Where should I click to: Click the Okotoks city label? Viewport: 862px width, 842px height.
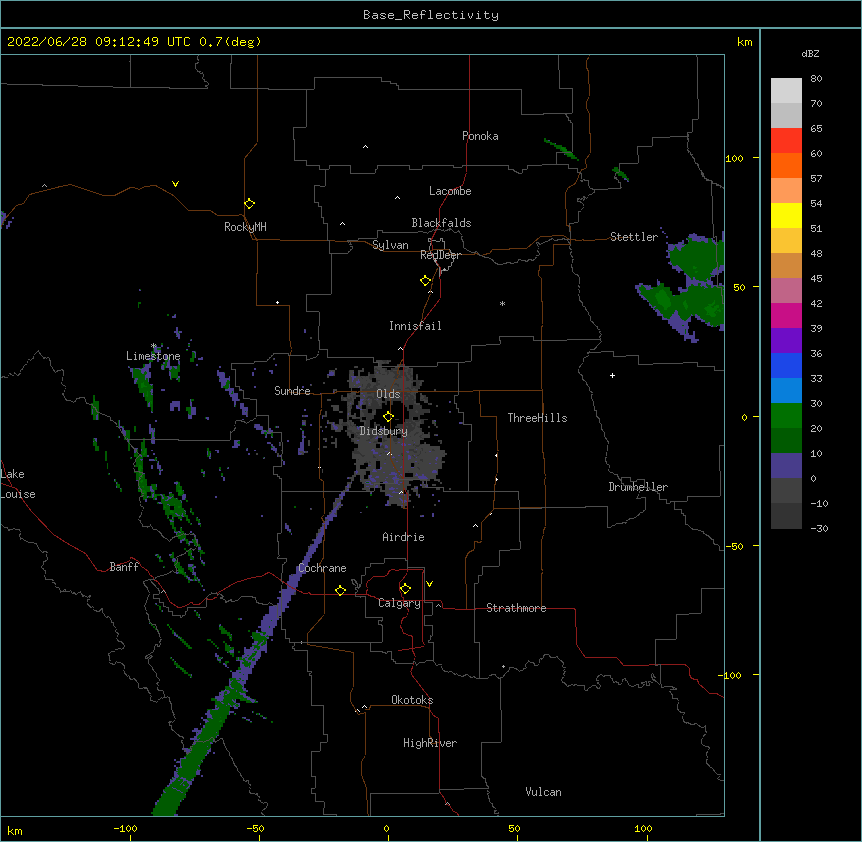pos(412,700)
